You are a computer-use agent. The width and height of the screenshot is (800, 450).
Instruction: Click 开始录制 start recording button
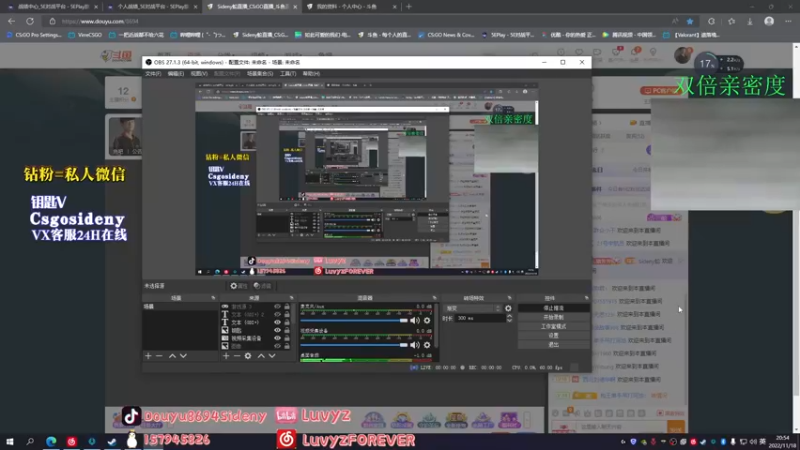pyautogui.click(x=554, y=317)
